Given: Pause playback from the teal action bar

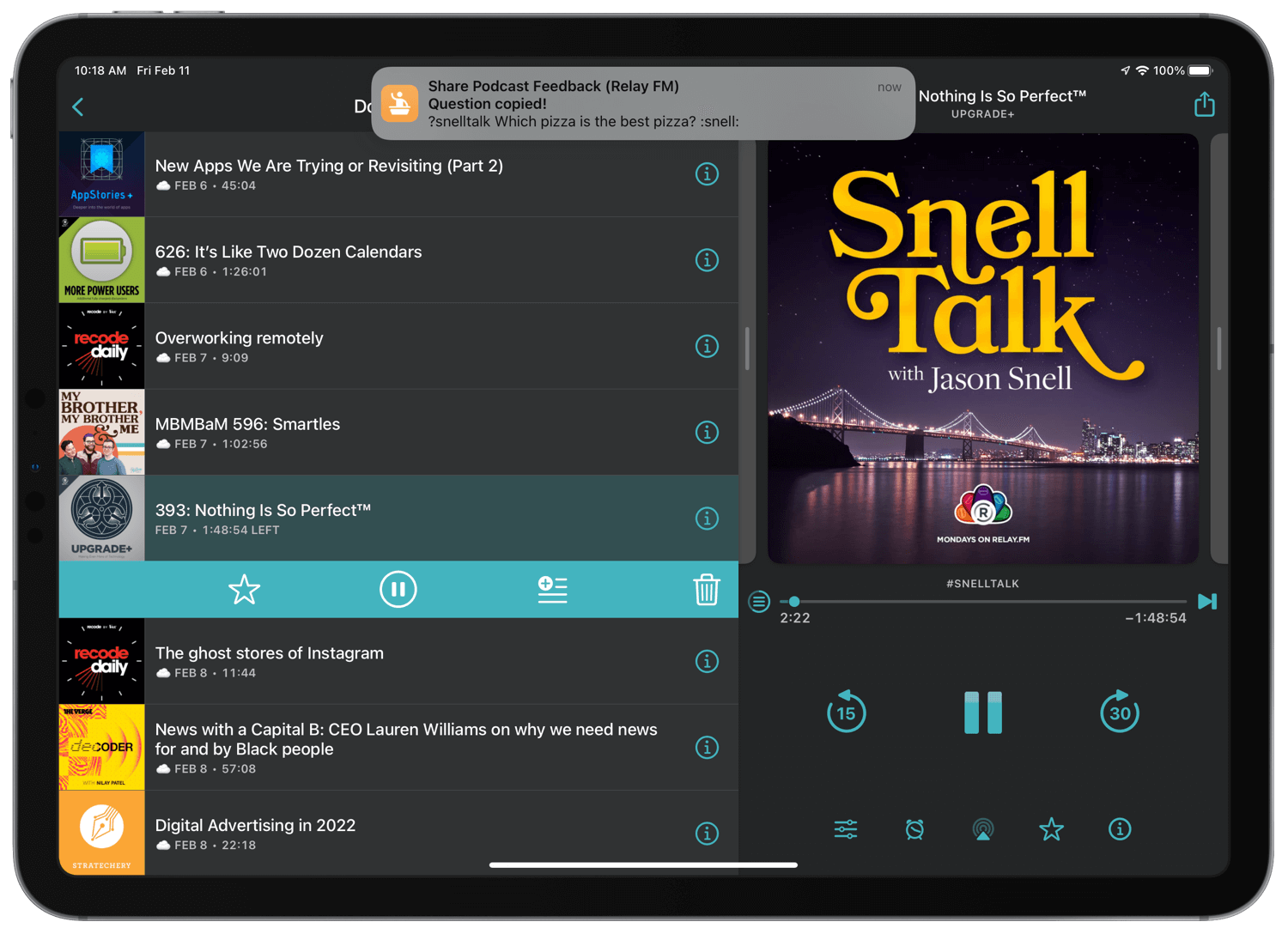Looking at the screenshot, I should (x=398, y=590).
